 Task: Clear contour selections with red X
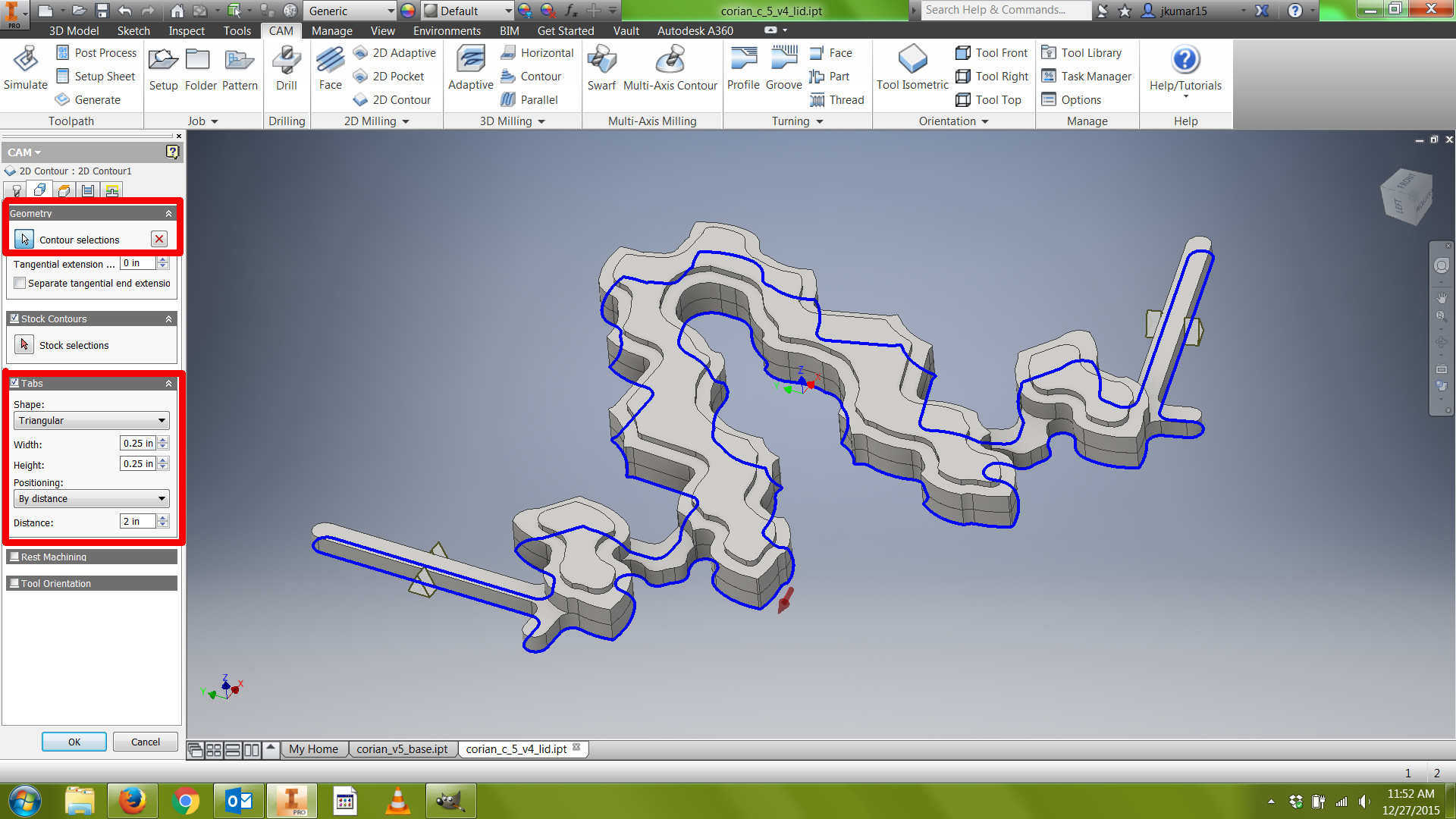pyautogui.click(x=159, y=239)
